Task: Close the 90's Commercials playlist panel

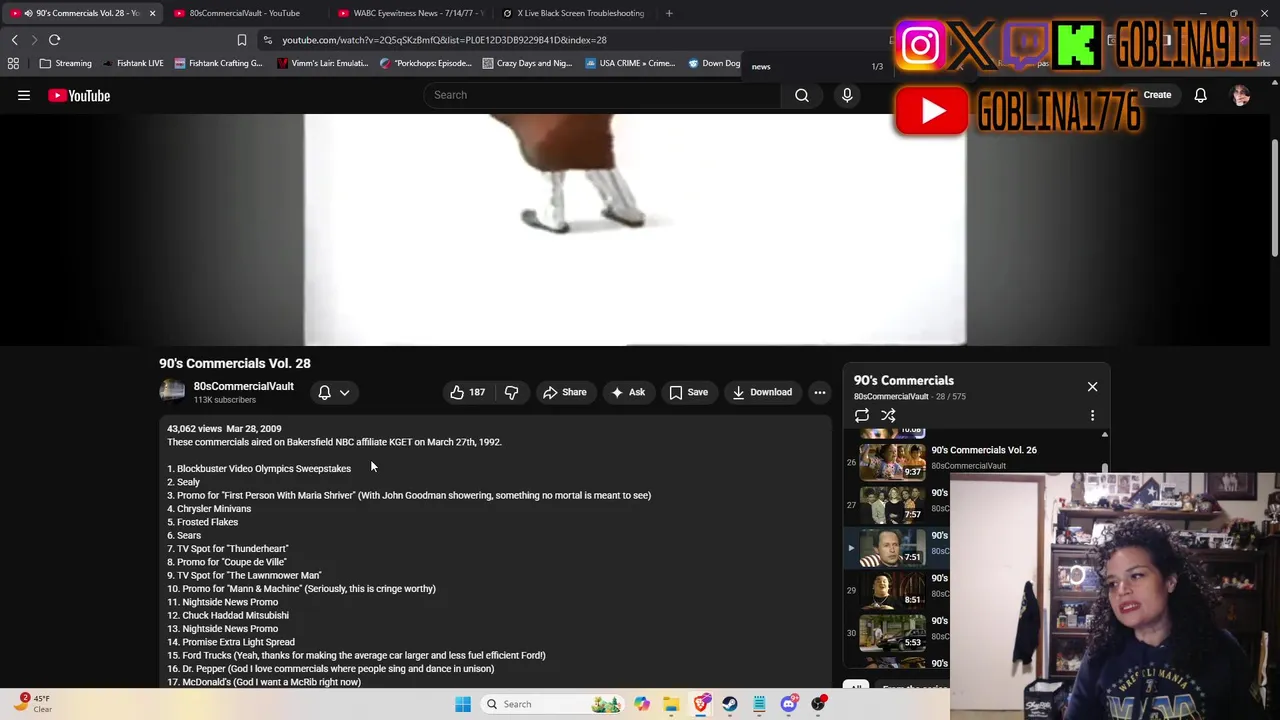Action: pyautogui.click(x=1092, y=386)
